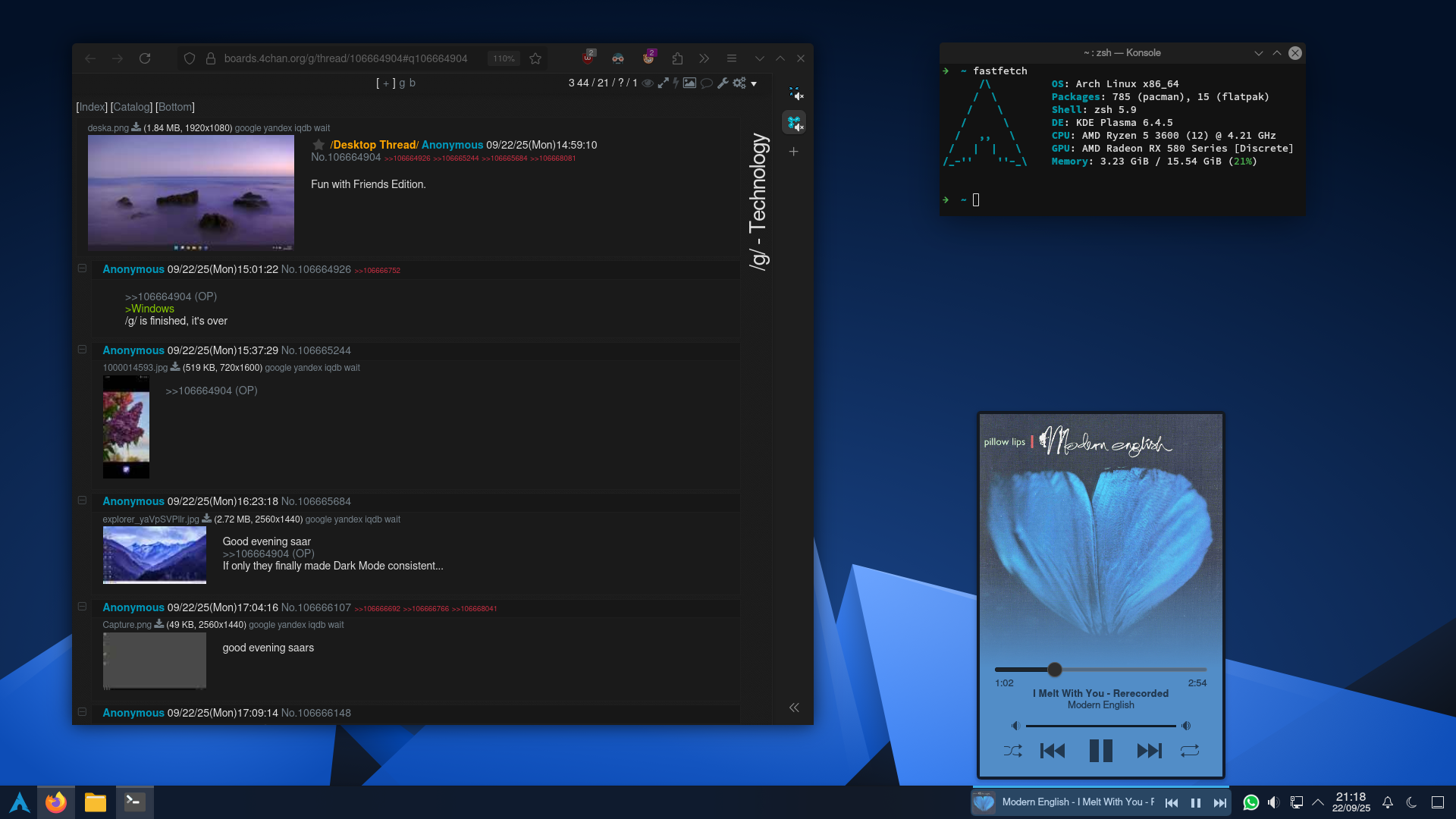This screenshot has height=819, width=1456.
Task: Switch to board g in header
Action: click(x=402, y=83)
